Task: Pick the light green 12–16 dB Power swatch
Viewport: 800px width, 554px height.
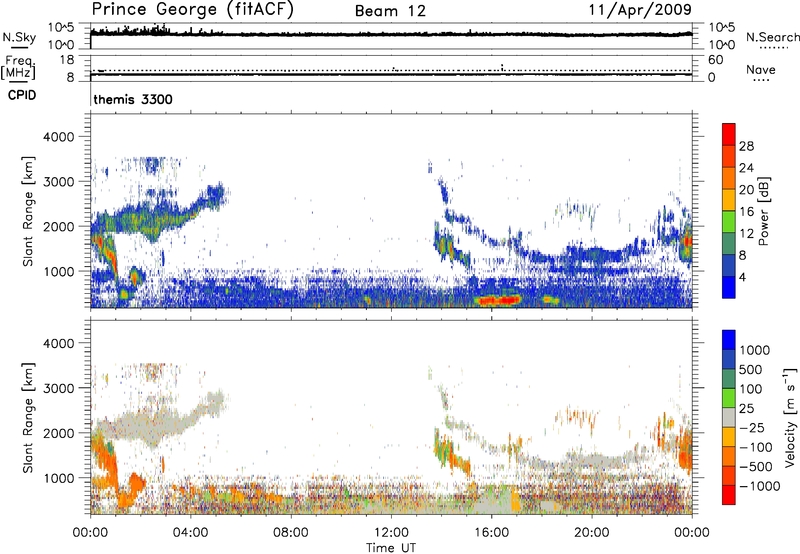Action: point(729,222)
